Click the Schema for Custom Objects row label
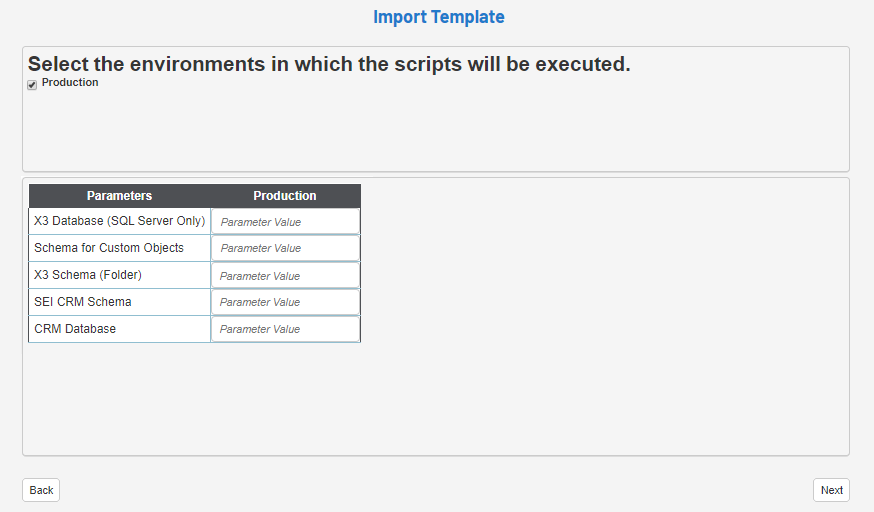The height and width of the screenshot is (512, 874). 109,248
